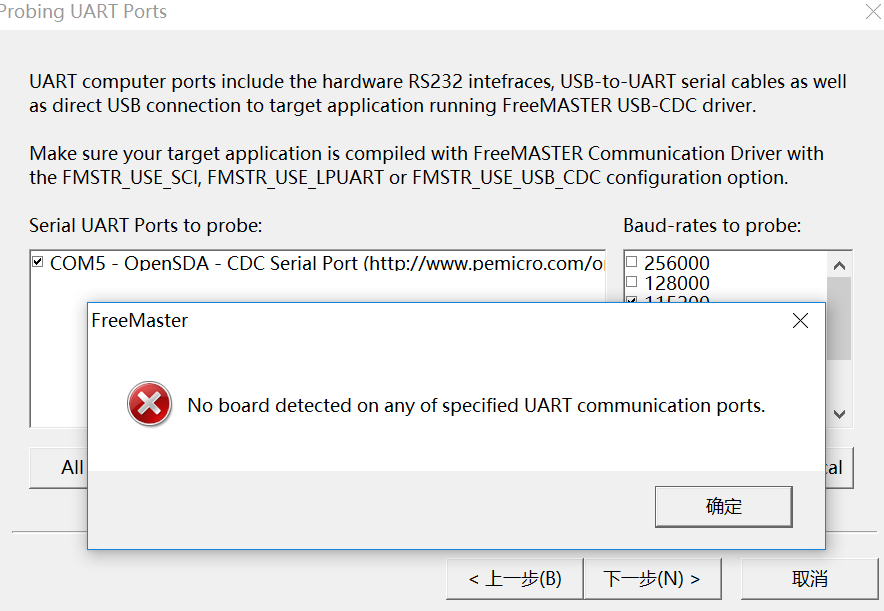Click the baud-rates list scrollbar thumb
This screenshot has width=884, height=611.
pyautogui.click(x=839, y=320)
